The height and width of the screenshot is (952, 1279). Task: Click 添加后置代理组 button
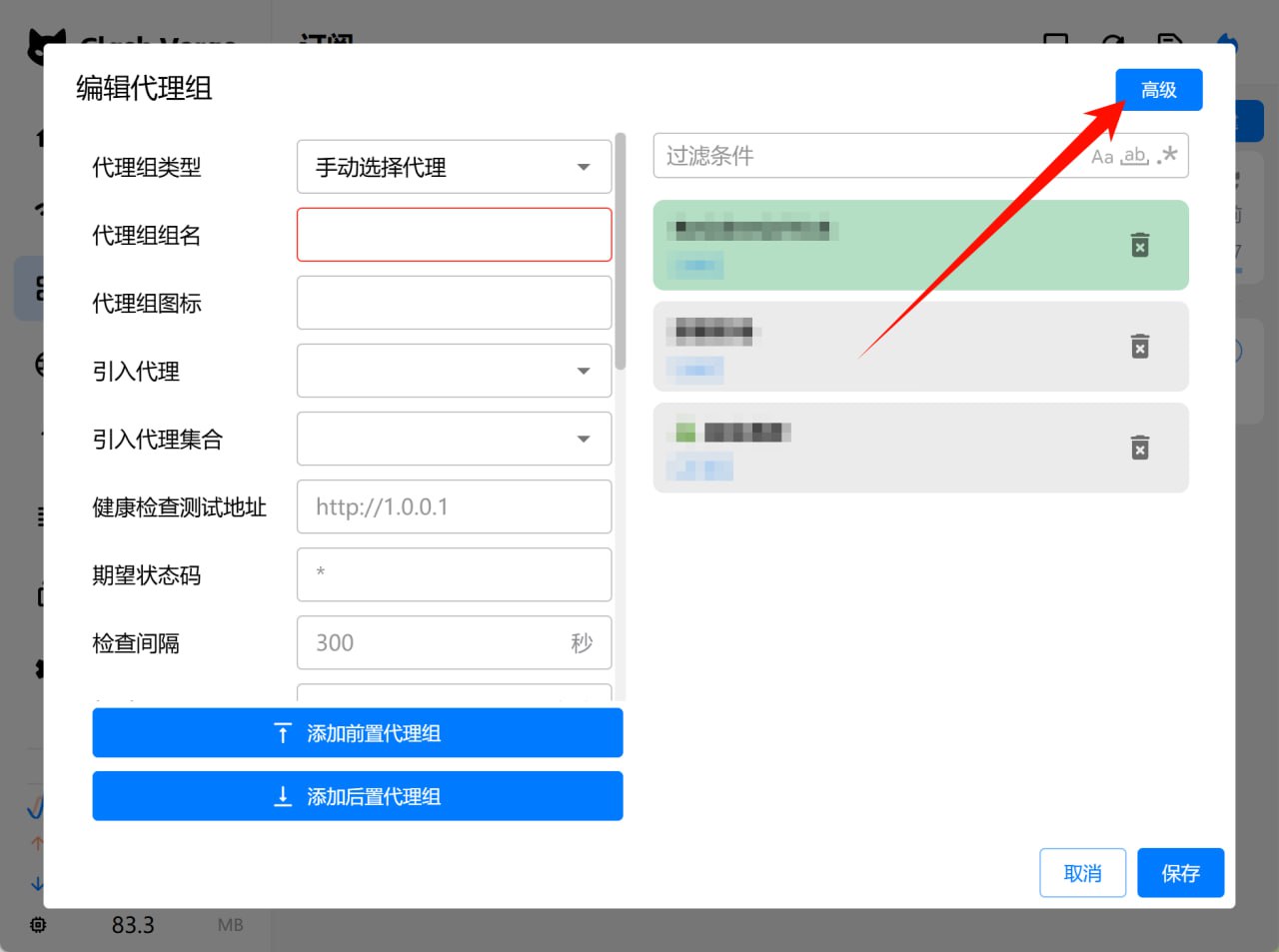(358, 796)
